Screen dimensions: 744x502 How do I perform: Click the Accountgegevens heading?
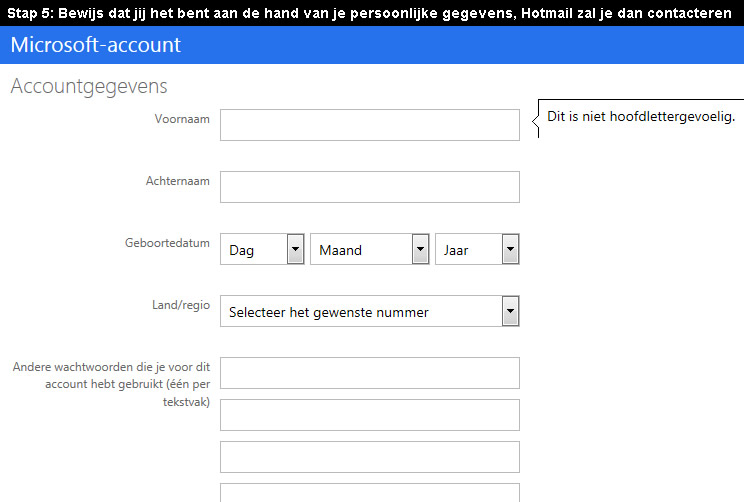tap(89, 86)
